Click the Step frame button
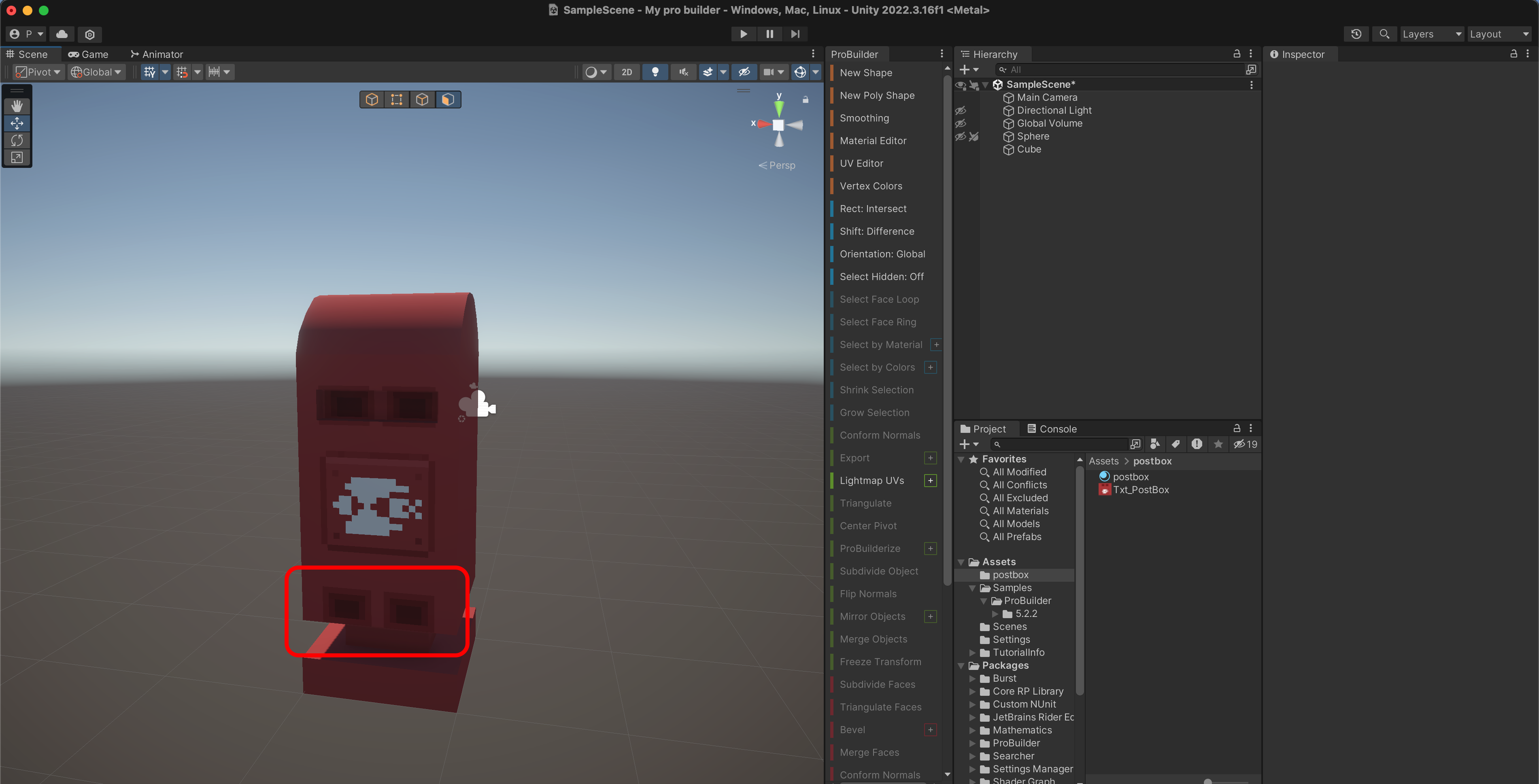This screenshot has height=784, width=1539. [x=795, y=34]
